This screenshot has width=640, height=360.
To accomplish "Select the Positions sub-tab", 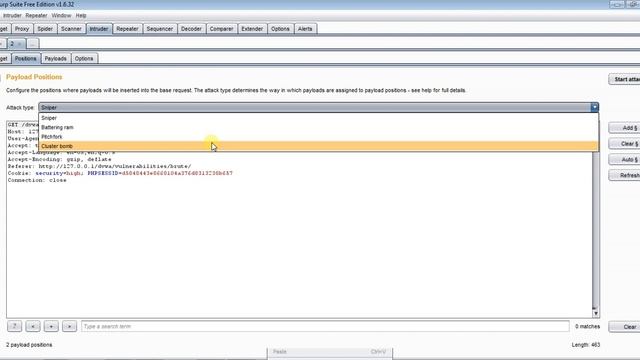I will coord(26,58).
